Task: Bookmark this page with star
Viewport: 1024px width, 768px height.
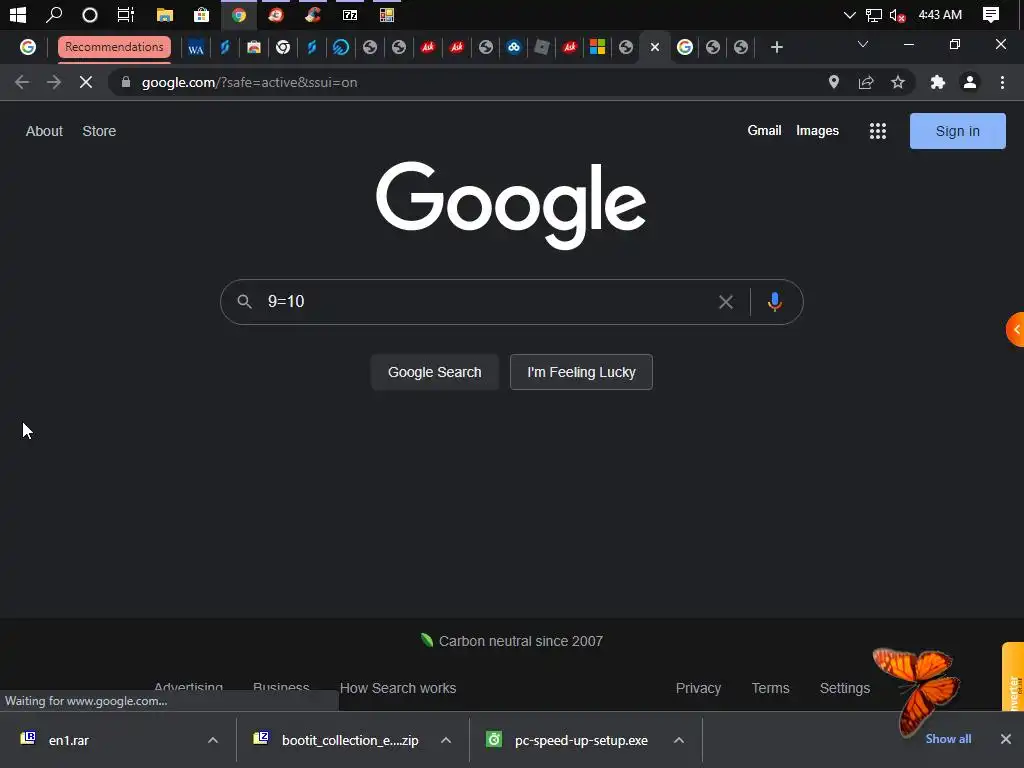Action: click(898, 82)
